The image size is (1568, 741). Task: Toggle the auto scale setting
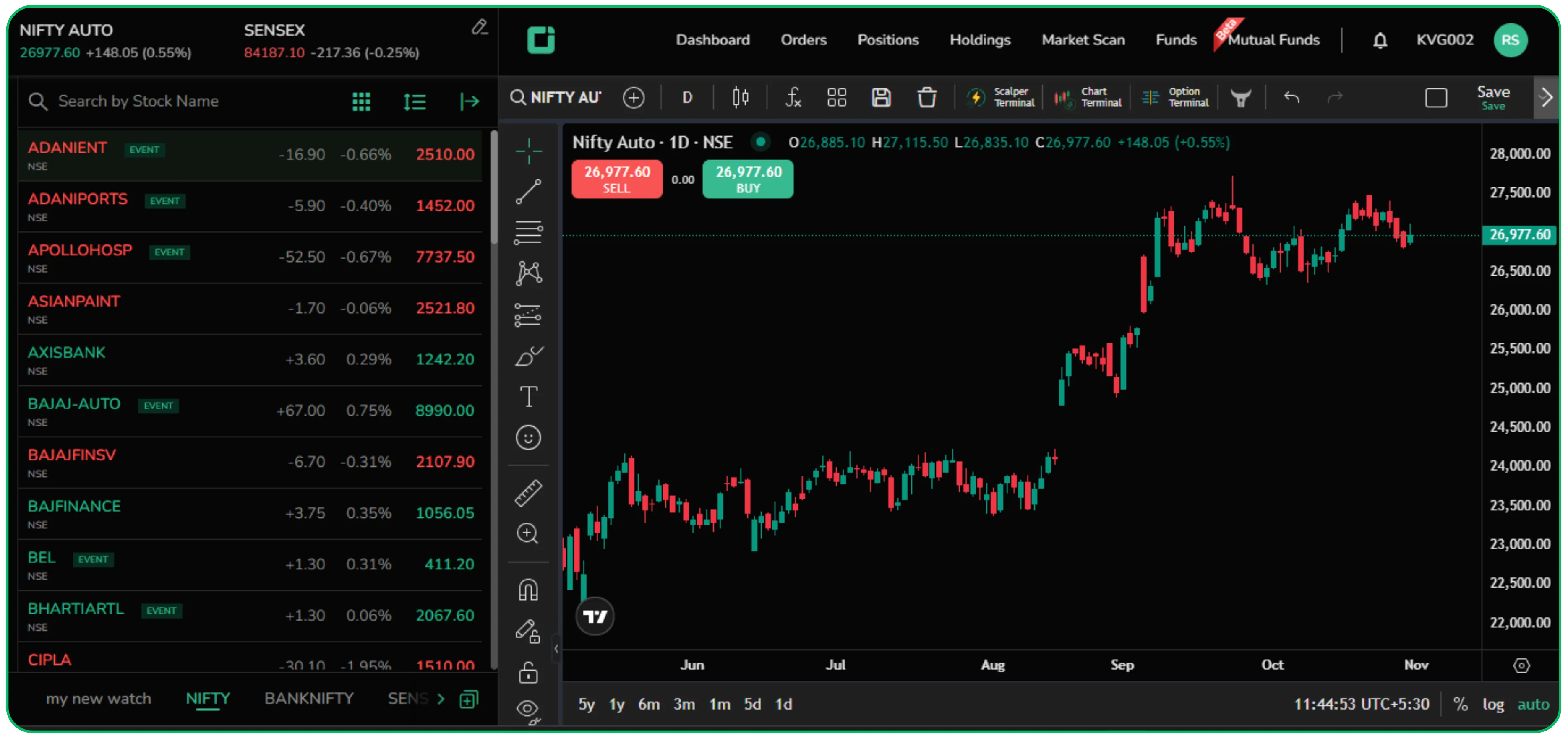coord(1534,704)
